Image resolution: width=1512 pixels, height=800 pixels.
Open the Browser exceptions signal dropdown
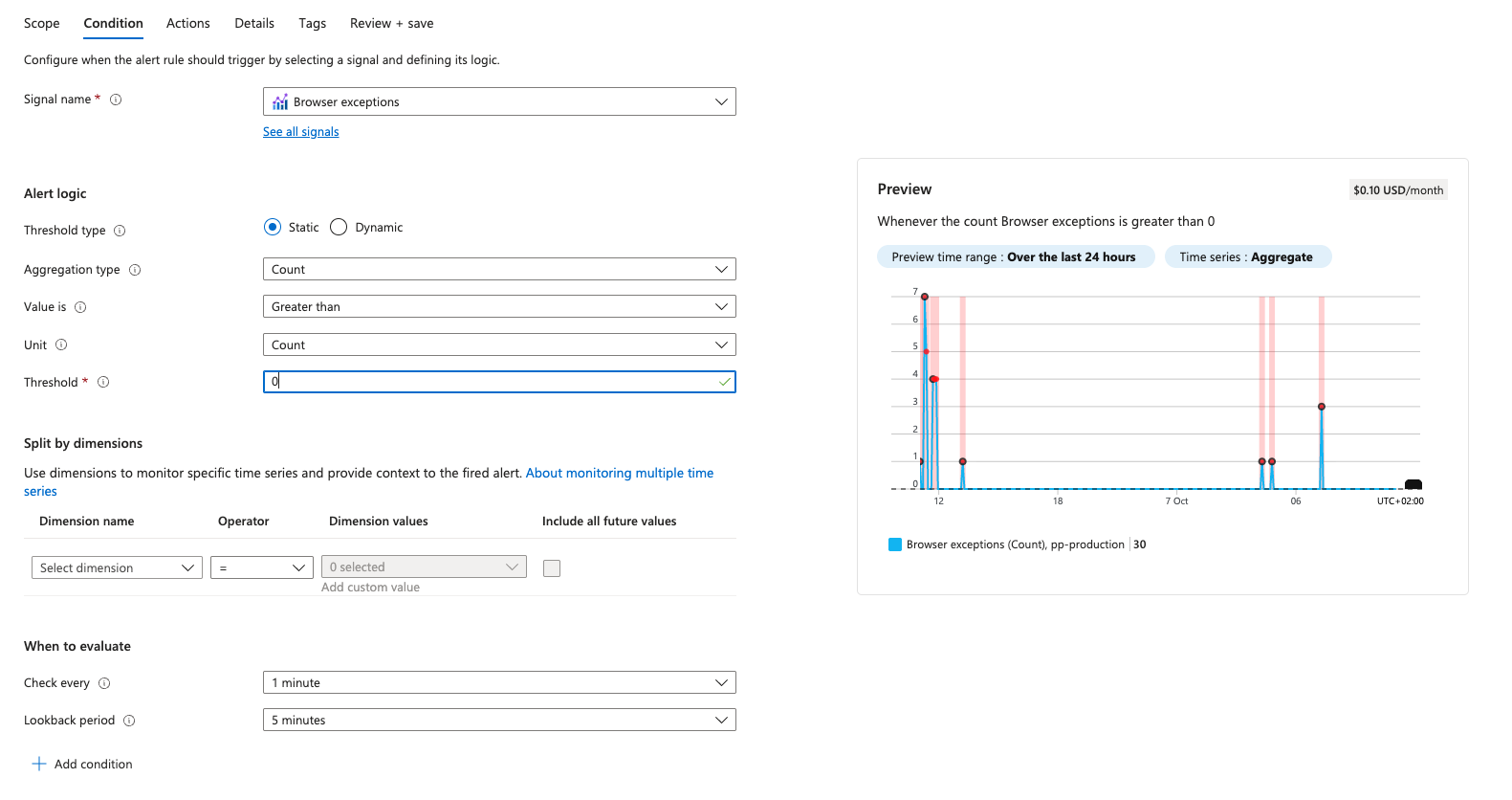click(x=499, y=101)
